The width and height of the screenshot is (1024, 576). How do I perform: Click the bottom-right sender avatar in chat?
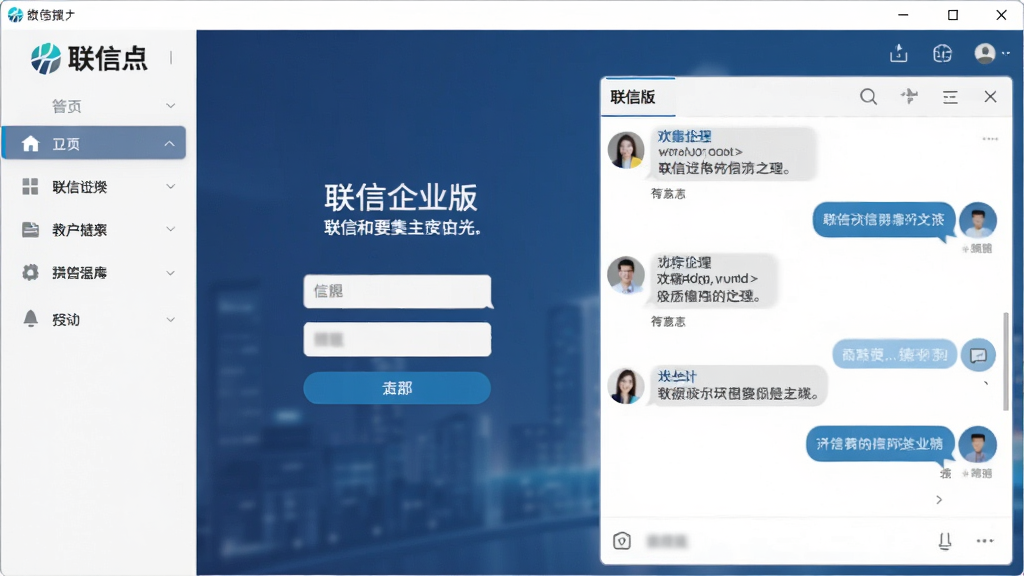pyautogui.click(x=978, y=445)
